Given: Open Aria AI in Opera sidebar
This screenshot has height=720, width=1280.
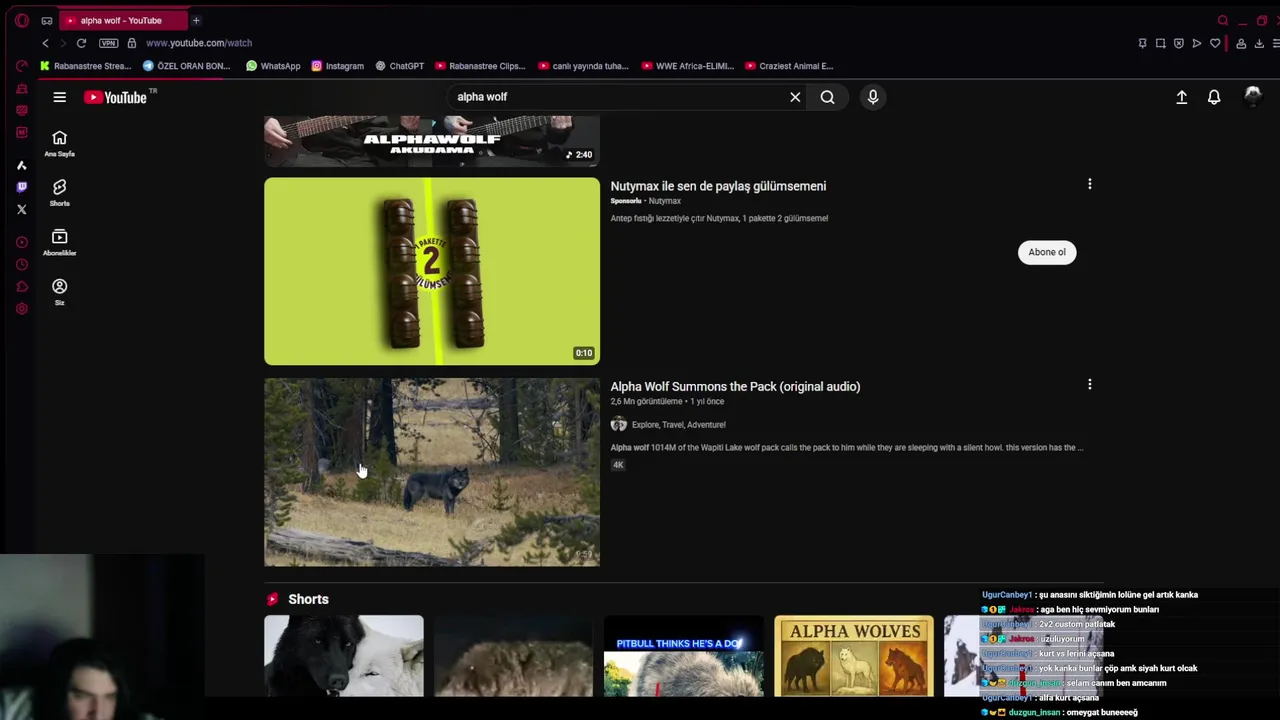Looking at the screenshot, I should point(22,165).
